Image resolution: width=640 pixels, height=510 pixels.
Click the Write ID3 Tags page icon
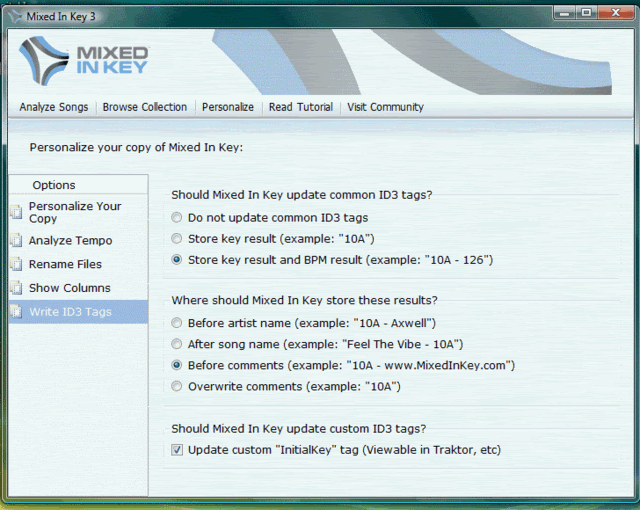(16, 311)
